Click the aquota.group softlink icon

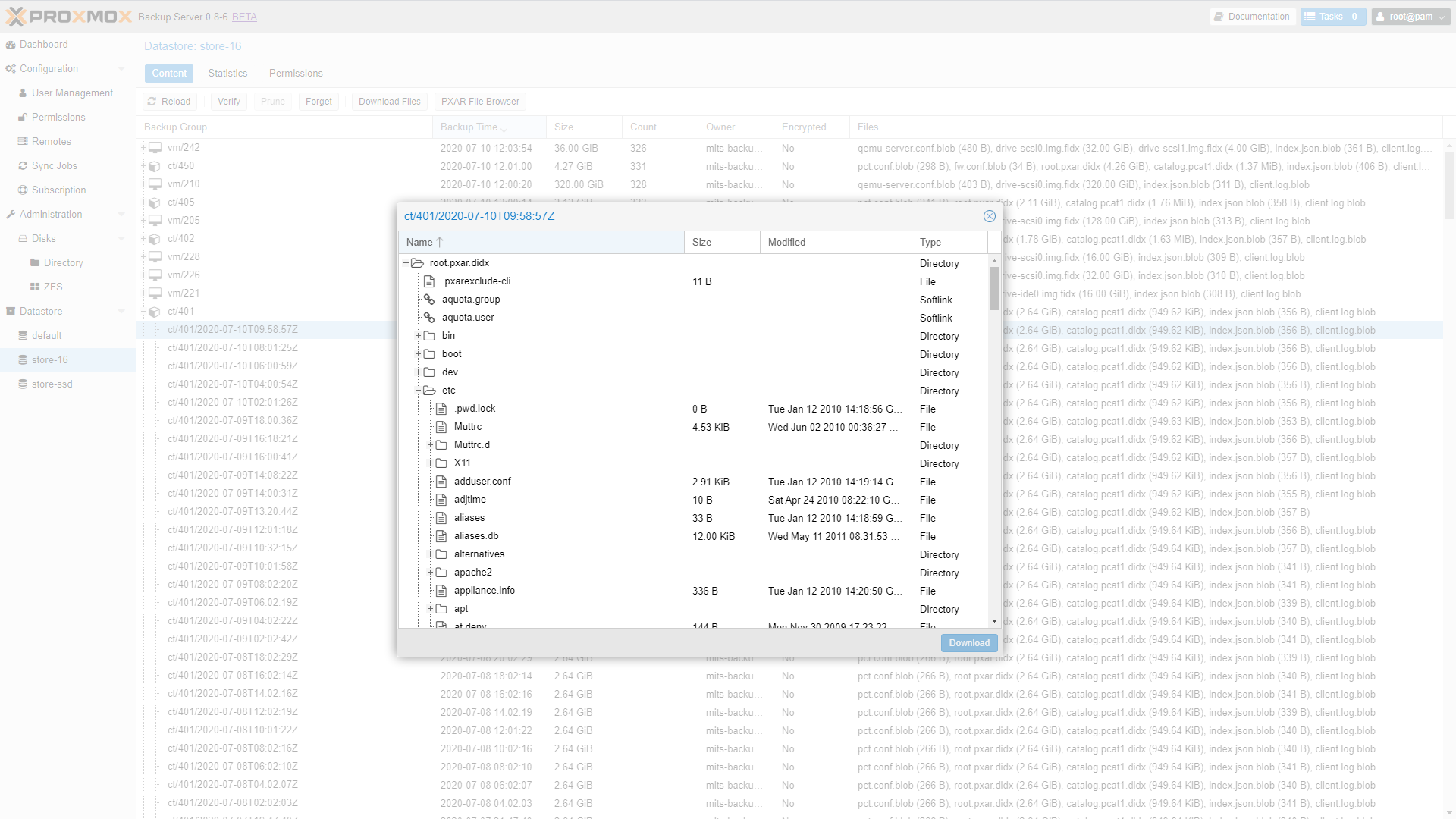click(429, 300)
